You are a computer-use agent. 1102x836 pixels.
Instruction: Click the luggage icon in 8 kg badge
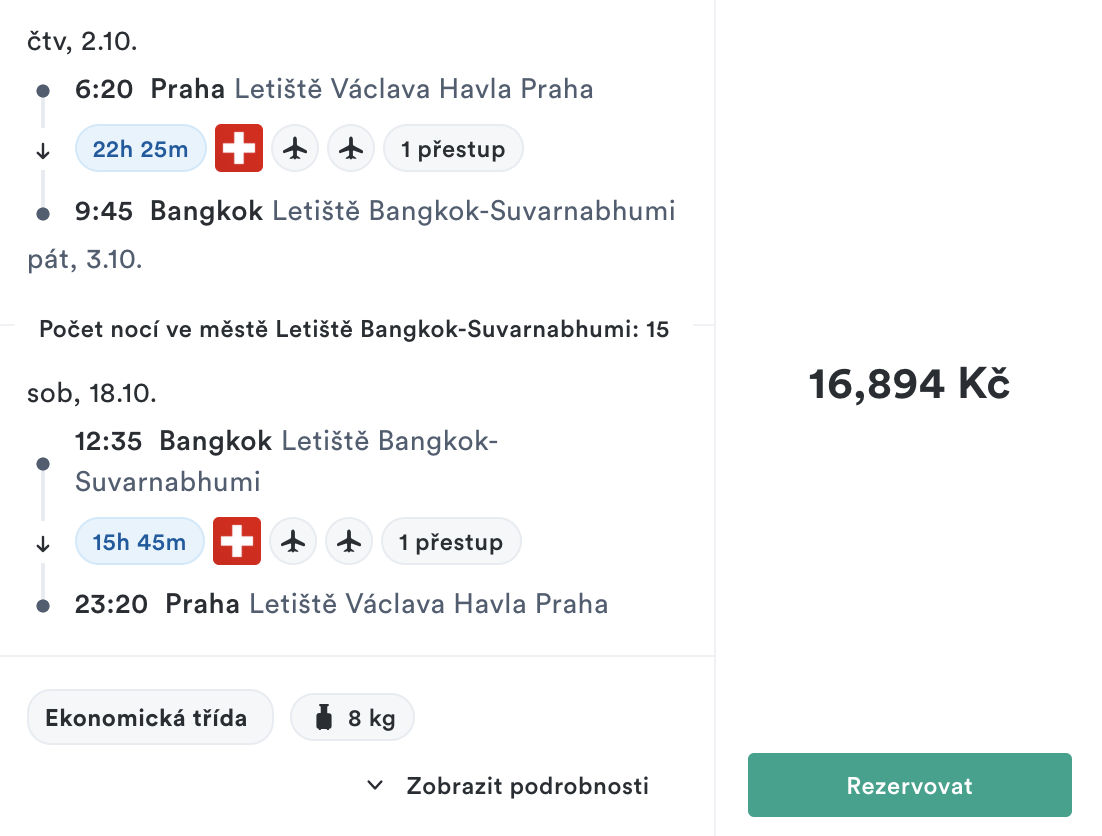323,717
